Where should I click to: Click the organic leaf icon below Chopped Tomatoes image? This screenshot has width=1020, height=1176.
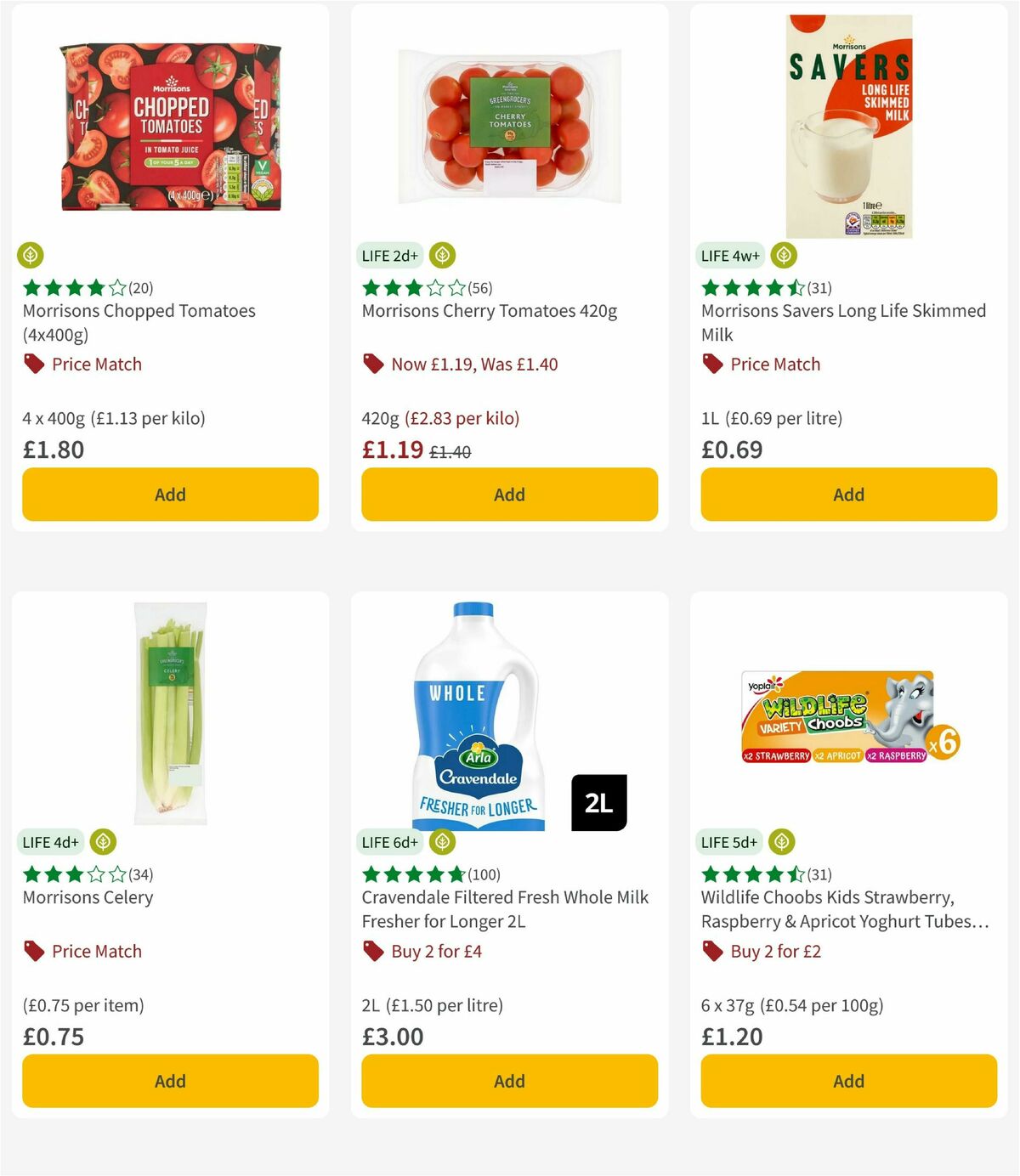tap(30, 255)
